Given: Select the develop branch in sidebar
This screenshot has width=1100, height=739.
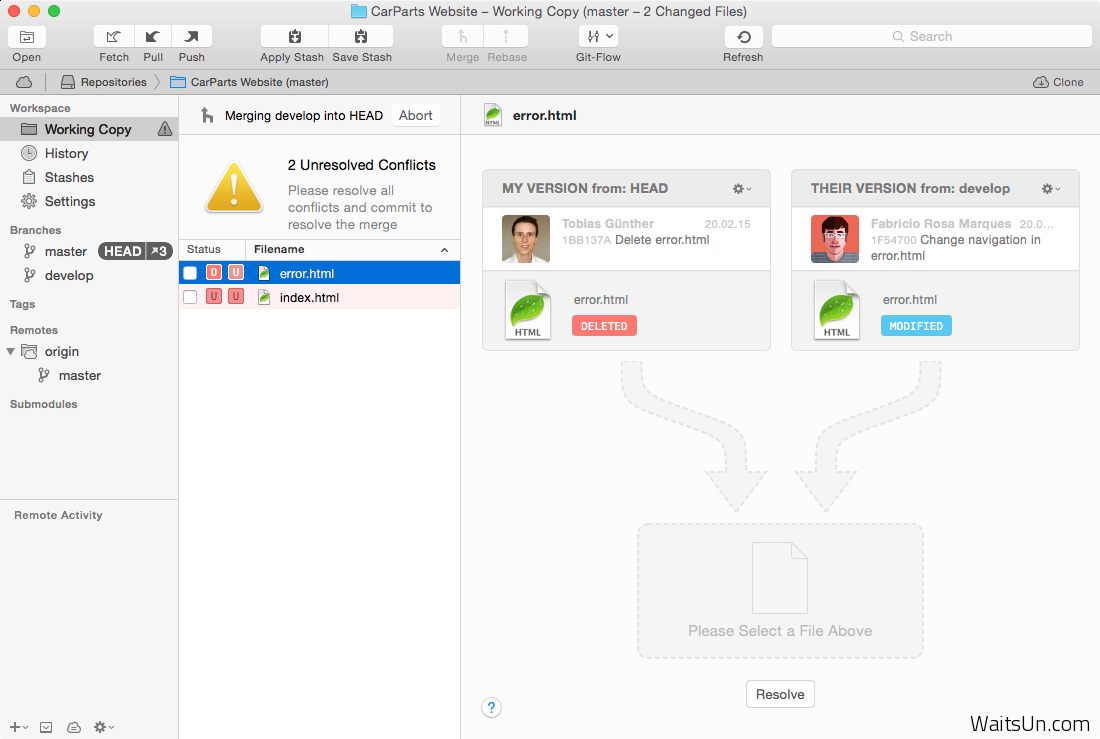Looking at the screenshot, I should pos(69,275).
